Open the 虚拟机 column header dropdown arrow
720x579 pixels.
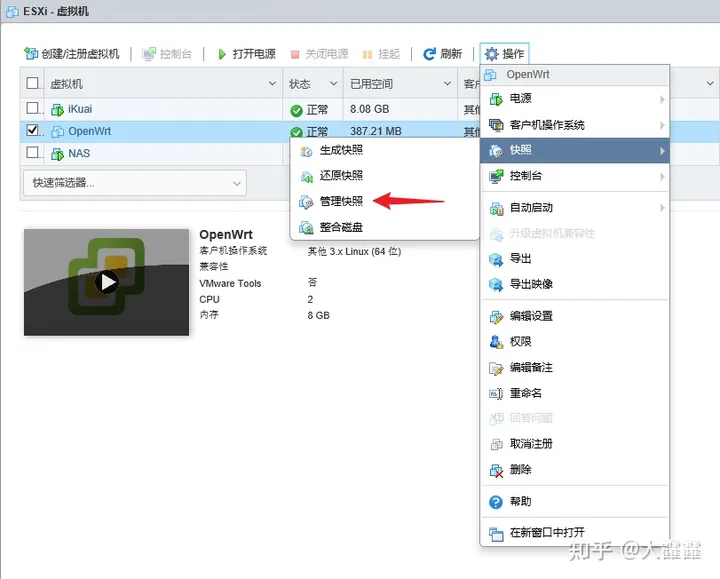(273, 84)
